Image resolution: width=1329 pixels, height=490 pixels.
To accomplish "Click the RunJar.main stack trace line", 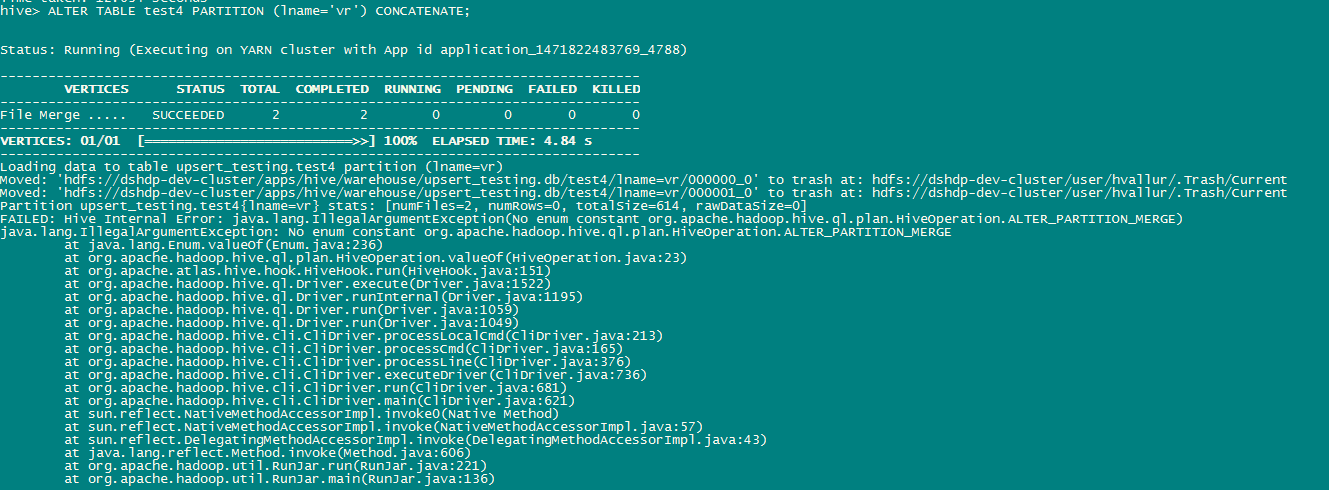I will [280, 478].
